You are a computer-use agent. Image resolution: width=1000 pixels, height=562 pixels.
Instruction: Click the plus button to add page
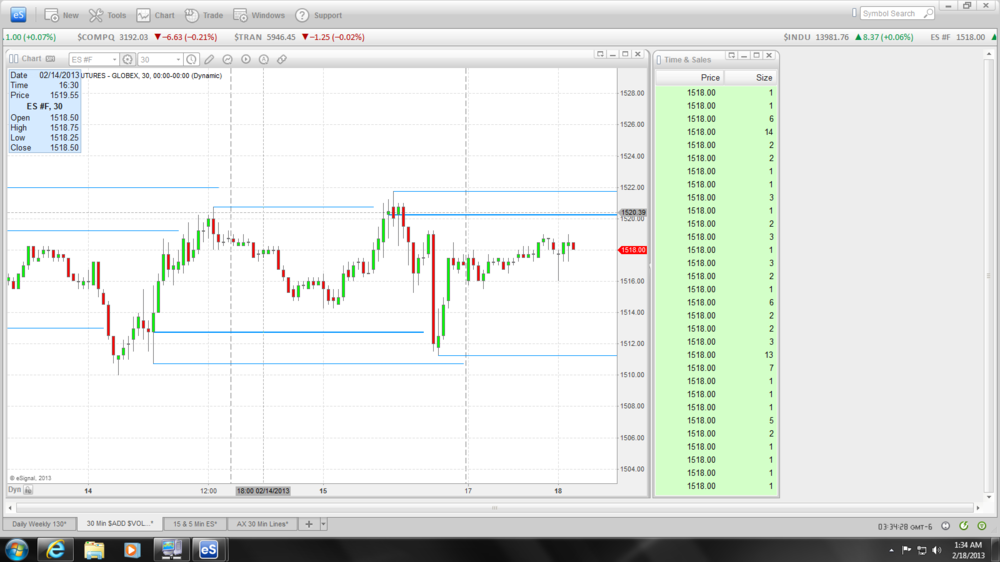click(309, 524)
